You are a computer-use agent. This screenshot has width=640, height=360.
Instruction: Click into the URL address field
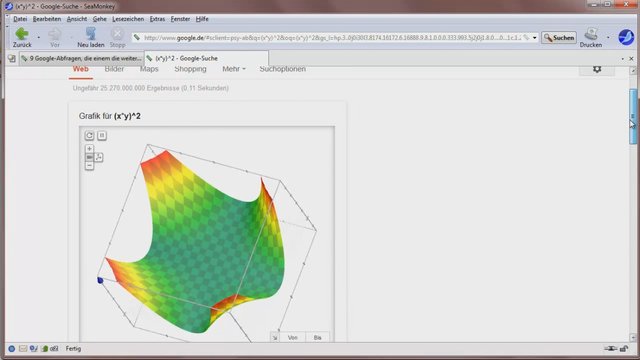[333, 38]
